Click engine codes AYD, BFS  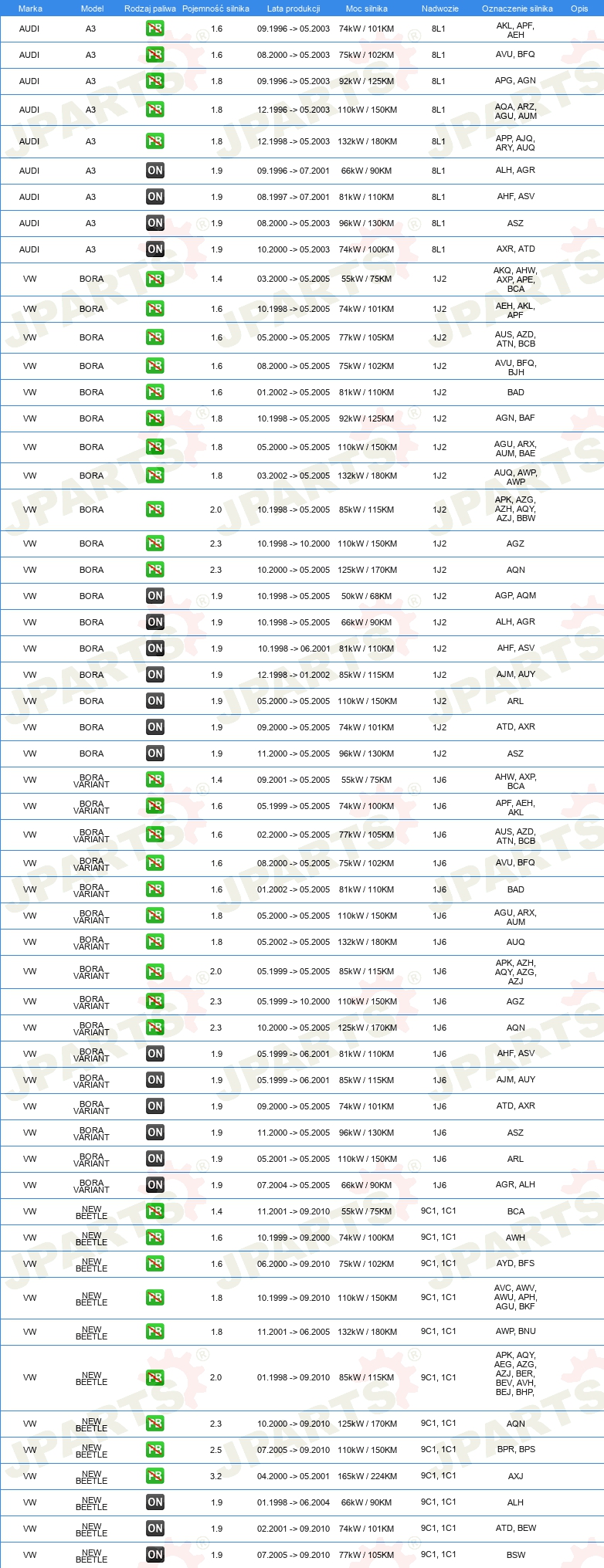click(x=516, y=1263)
